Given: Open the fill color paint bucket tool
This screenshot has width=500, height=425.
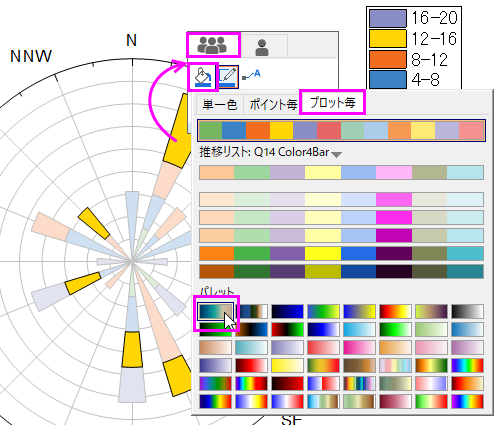Looking at the screenshot, I should point(203,77).
